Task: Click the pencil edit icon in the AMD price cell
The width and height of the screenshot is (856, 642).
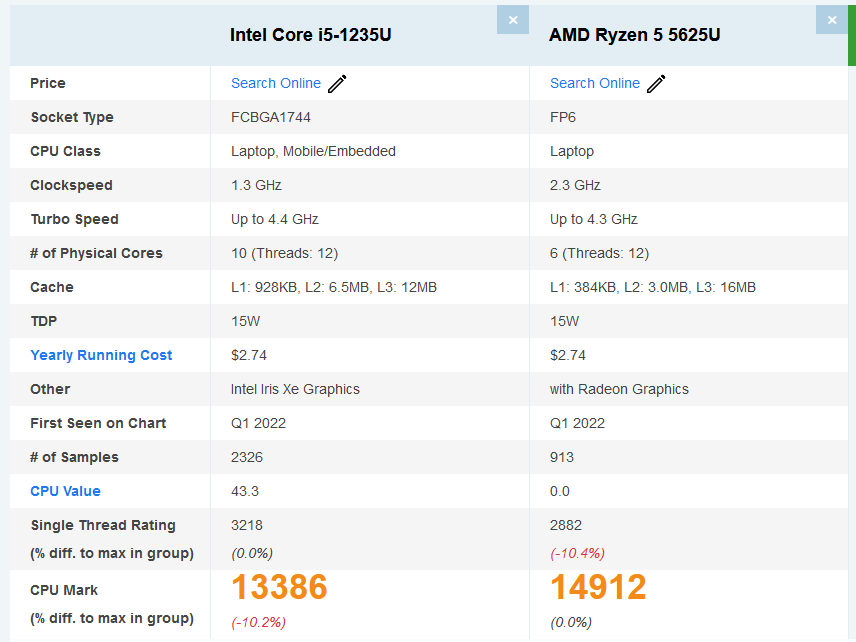Action: click(x=656, y=84)
